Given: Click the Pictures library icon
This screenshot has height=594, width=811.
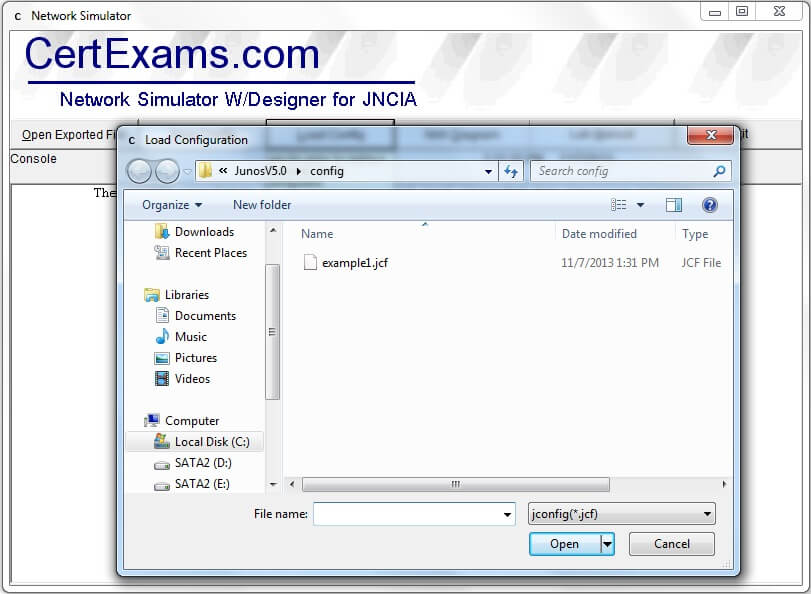Looking at the screenshot, I should [x=162, y=358].
